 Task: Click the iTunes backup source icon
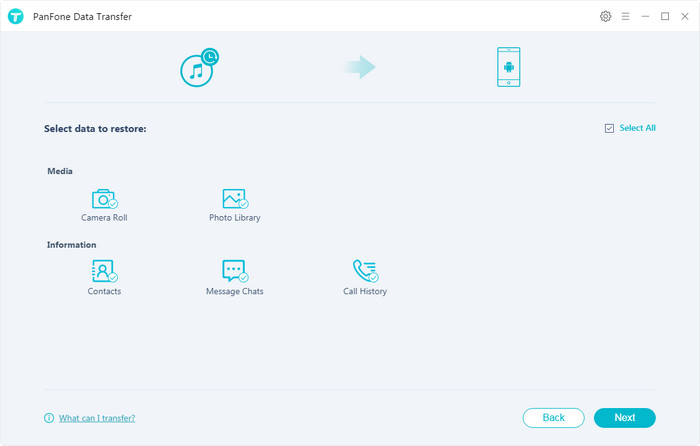tap(199, 67)
